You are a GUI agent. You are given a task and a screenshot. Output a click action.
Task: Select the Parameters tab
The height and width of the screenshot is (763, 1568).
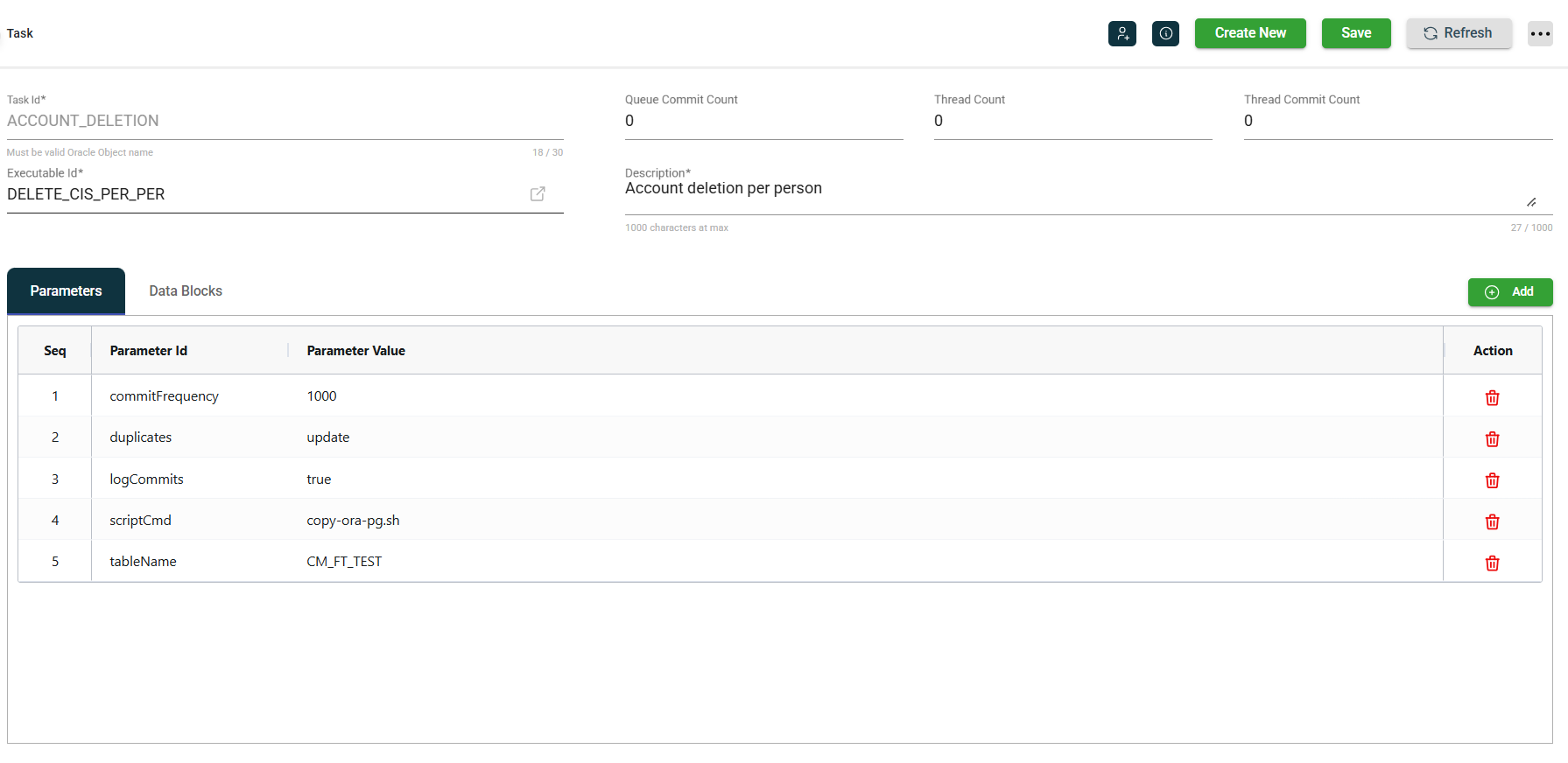[x=67, y=291]
